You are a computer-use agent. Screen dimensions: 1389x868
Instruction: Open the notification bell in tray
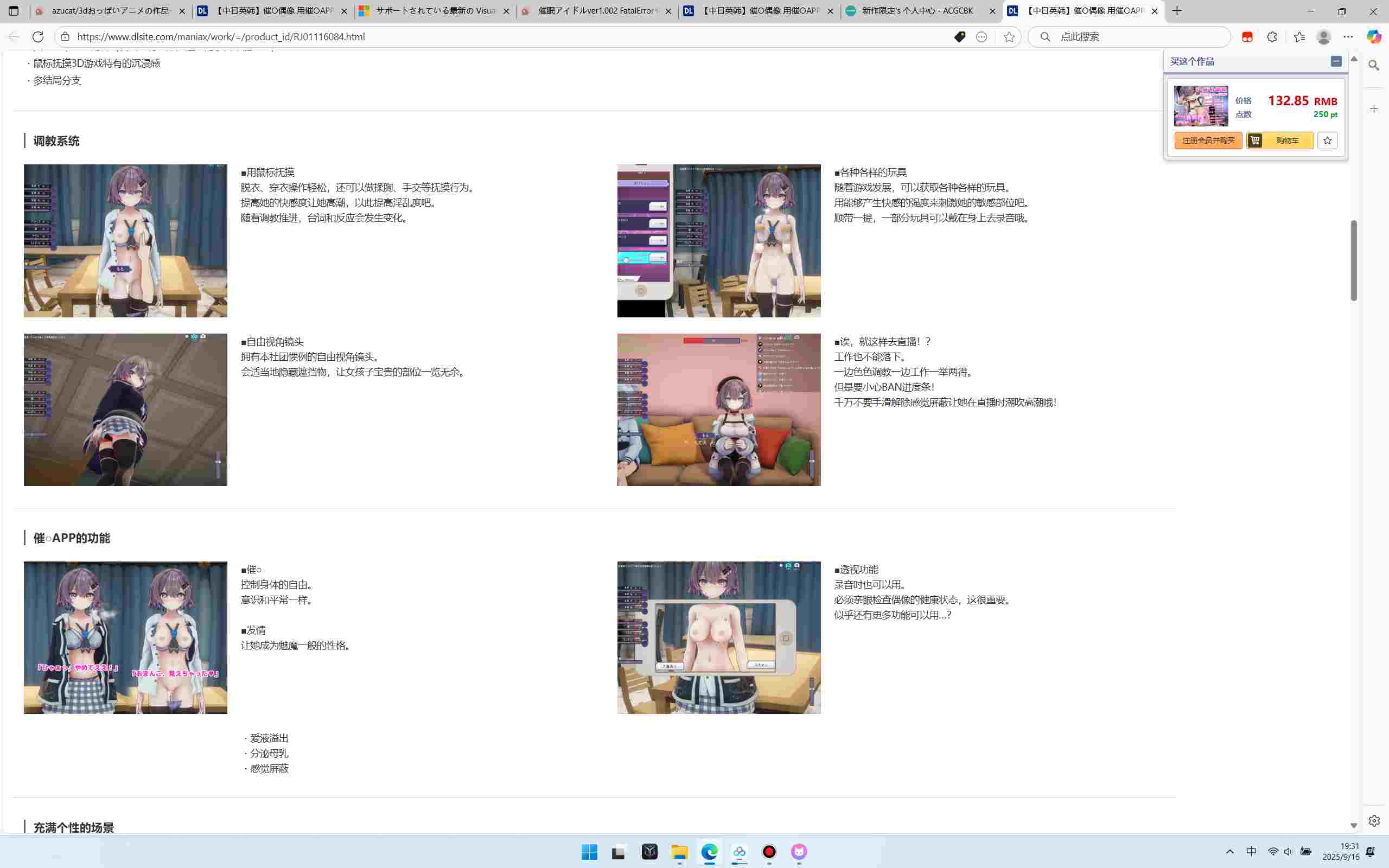pyautogui.click(x=1370, y=852)
